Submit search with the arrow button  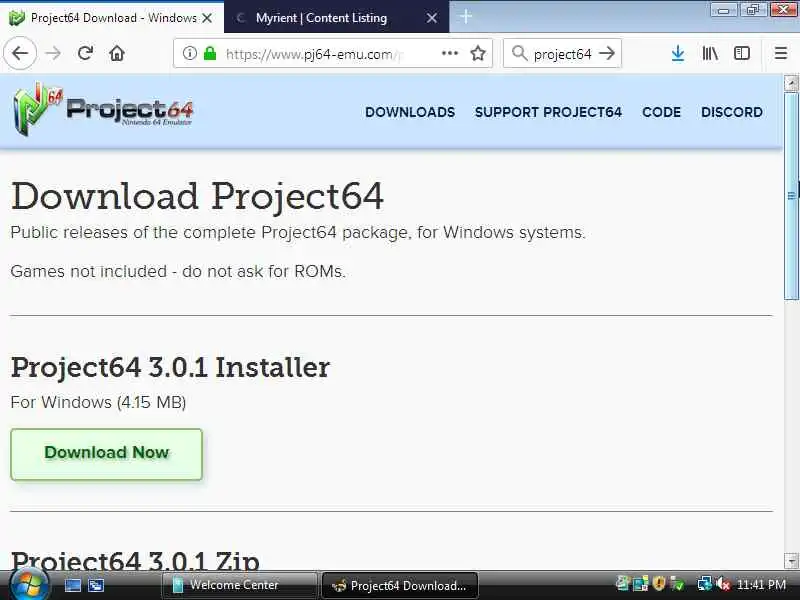607,53
